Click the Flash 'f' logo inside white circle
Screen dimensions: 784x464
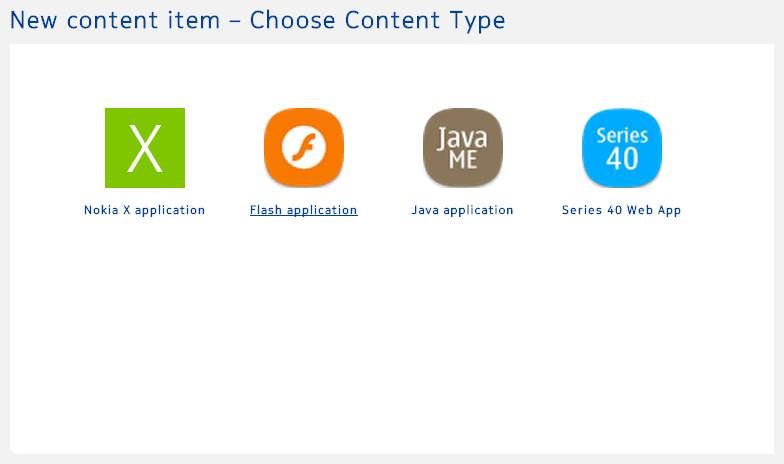pos(304,148)
